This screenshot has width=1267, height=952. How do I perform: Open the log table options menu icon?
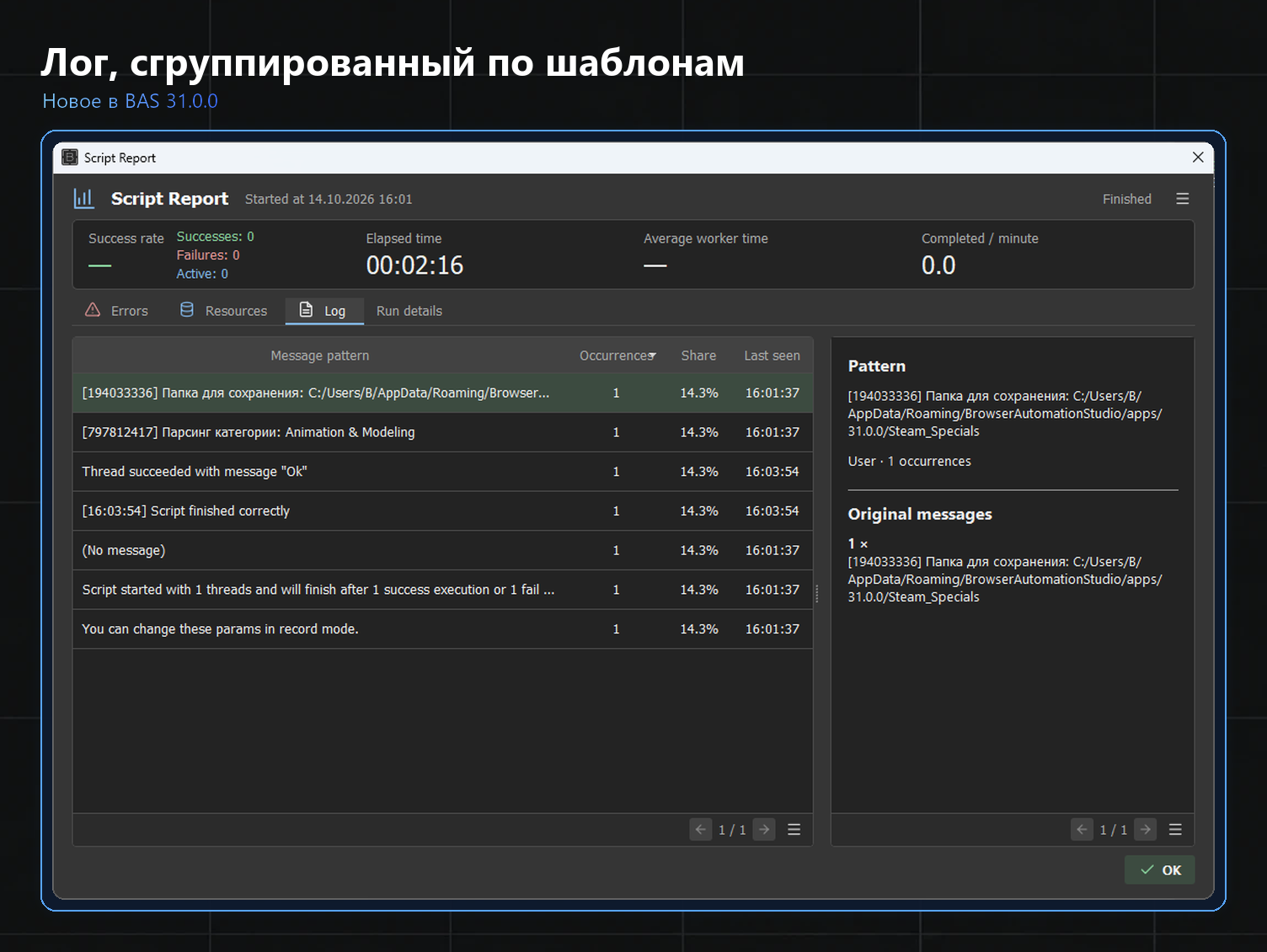coord(794,830)
